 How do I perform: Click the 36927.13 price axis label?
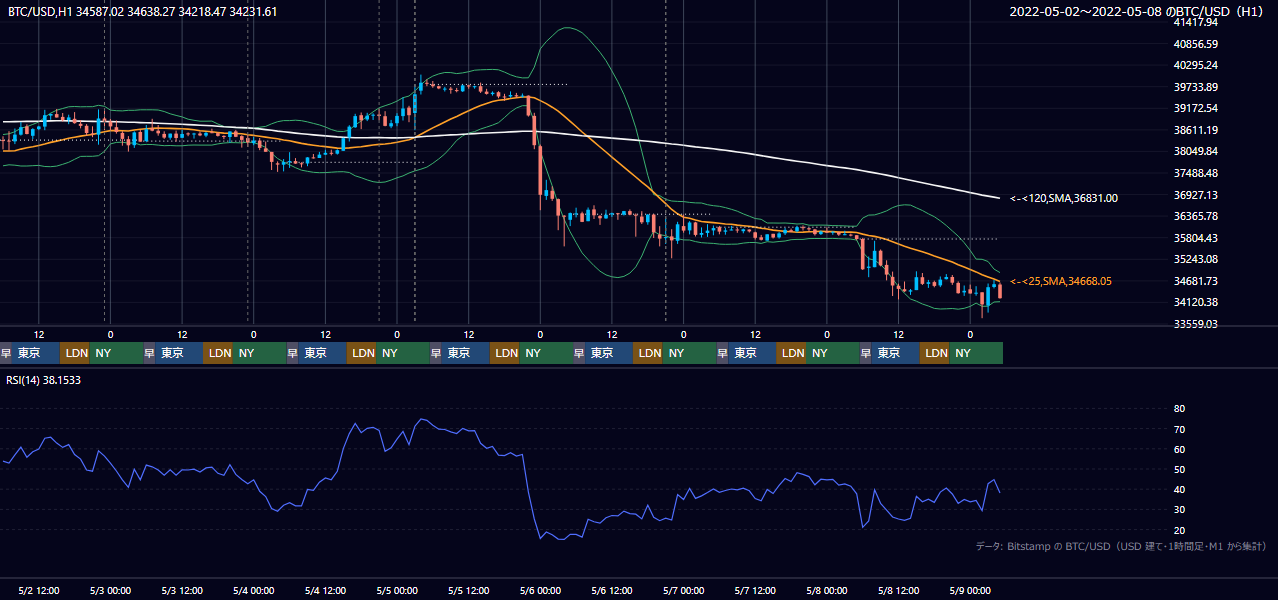coord(1195,195)
